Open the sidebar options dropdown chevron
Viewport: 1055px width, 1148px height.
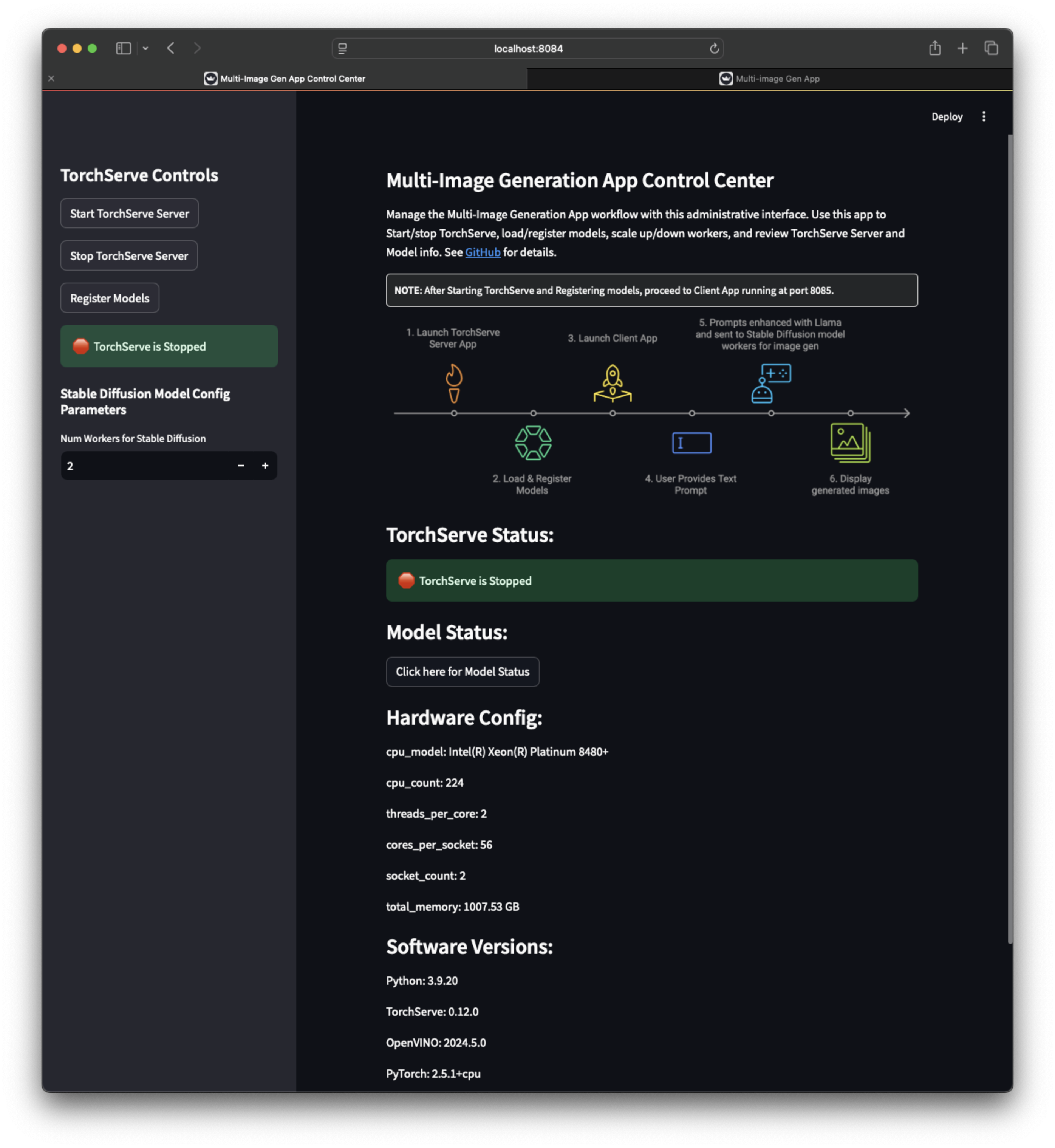click(x=145, y=48)
